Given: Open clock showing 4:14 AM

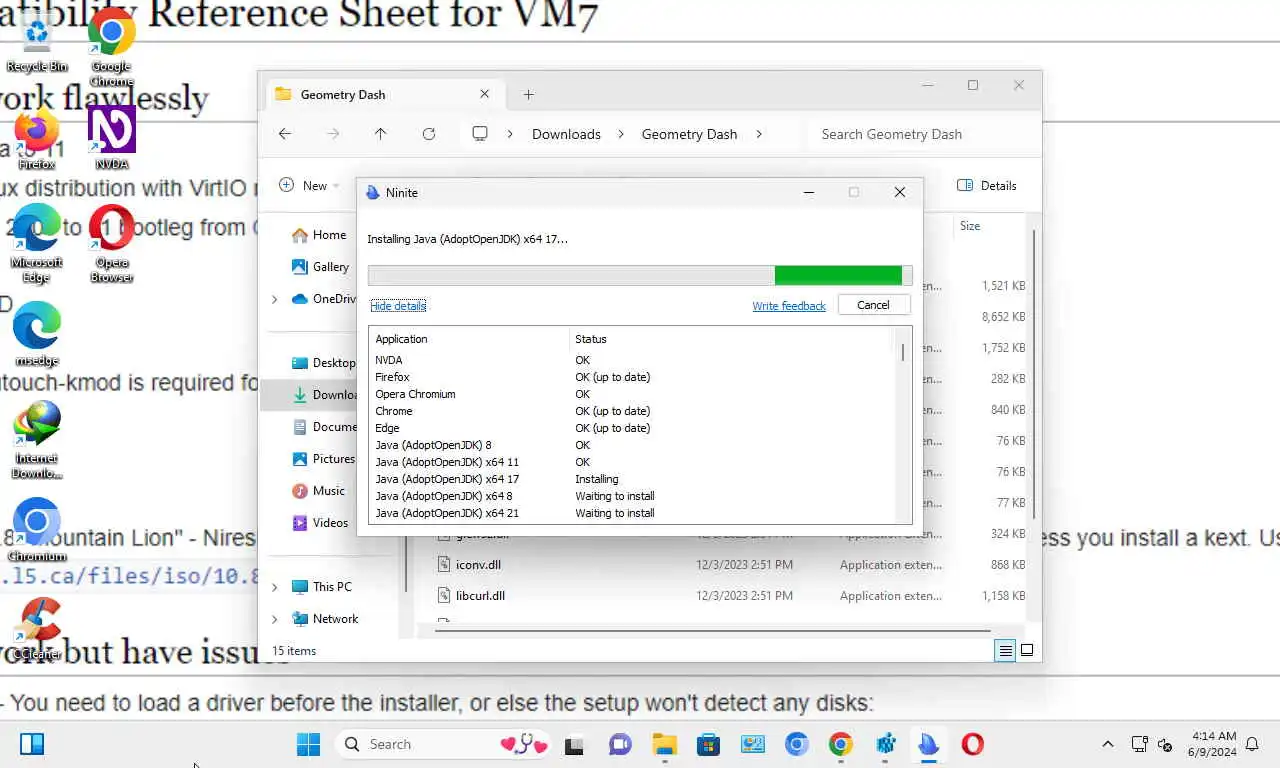Looking at the screenshot, I should click(1212, 744).
